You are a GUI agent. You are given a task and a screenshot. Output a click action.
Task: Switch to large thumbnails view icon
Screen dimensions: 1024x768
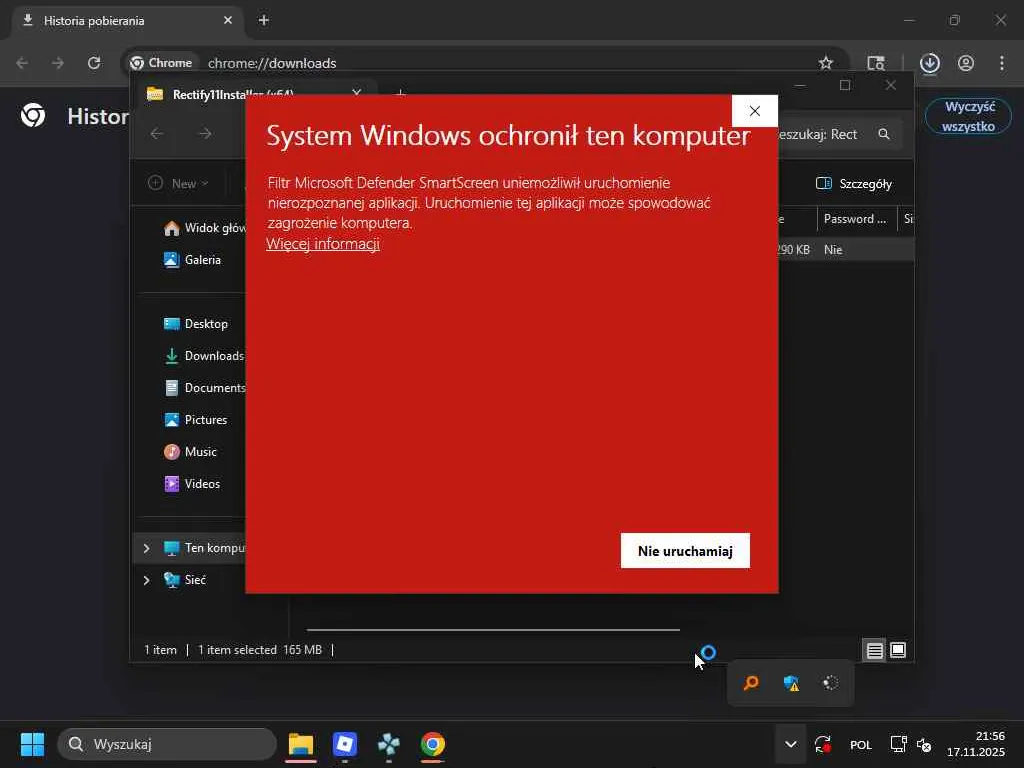pos(898,650)
